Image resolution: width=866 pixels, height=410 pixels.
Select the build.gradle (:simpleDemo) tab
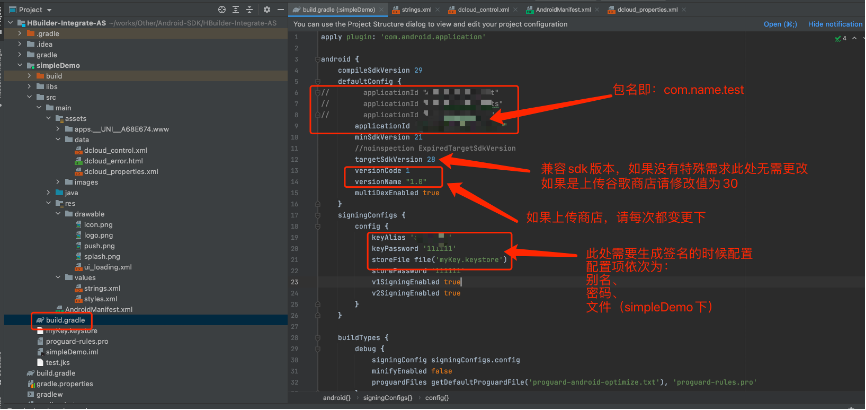337,10
